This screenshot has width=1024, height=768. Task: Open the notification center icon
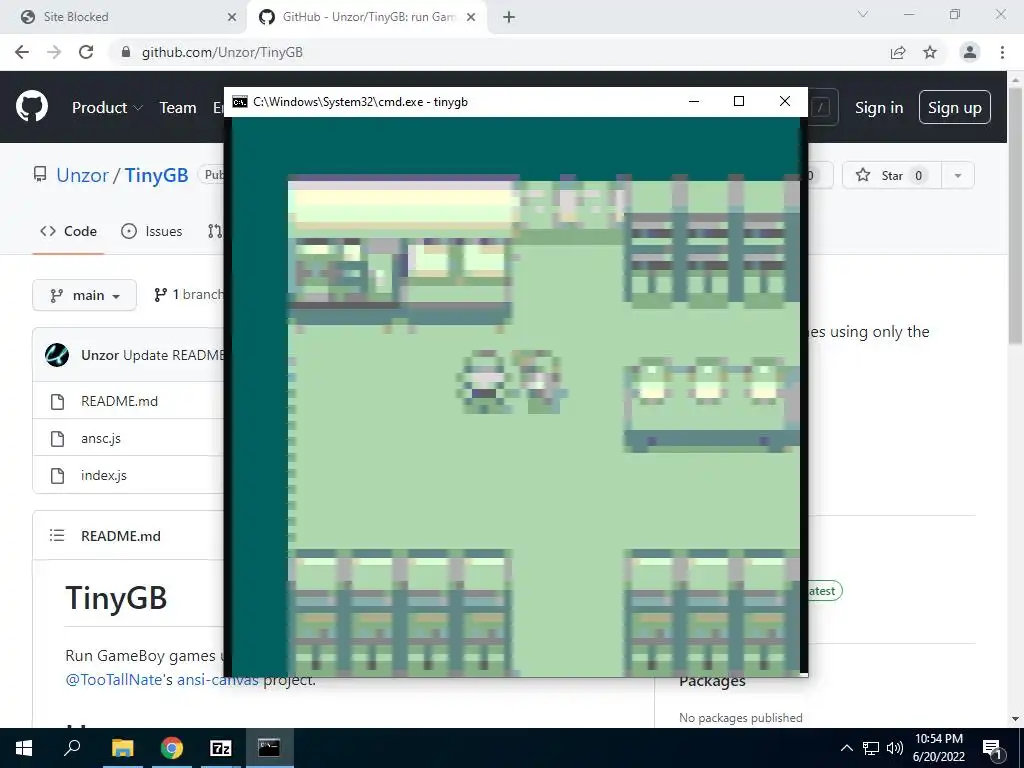coord(991,748)
